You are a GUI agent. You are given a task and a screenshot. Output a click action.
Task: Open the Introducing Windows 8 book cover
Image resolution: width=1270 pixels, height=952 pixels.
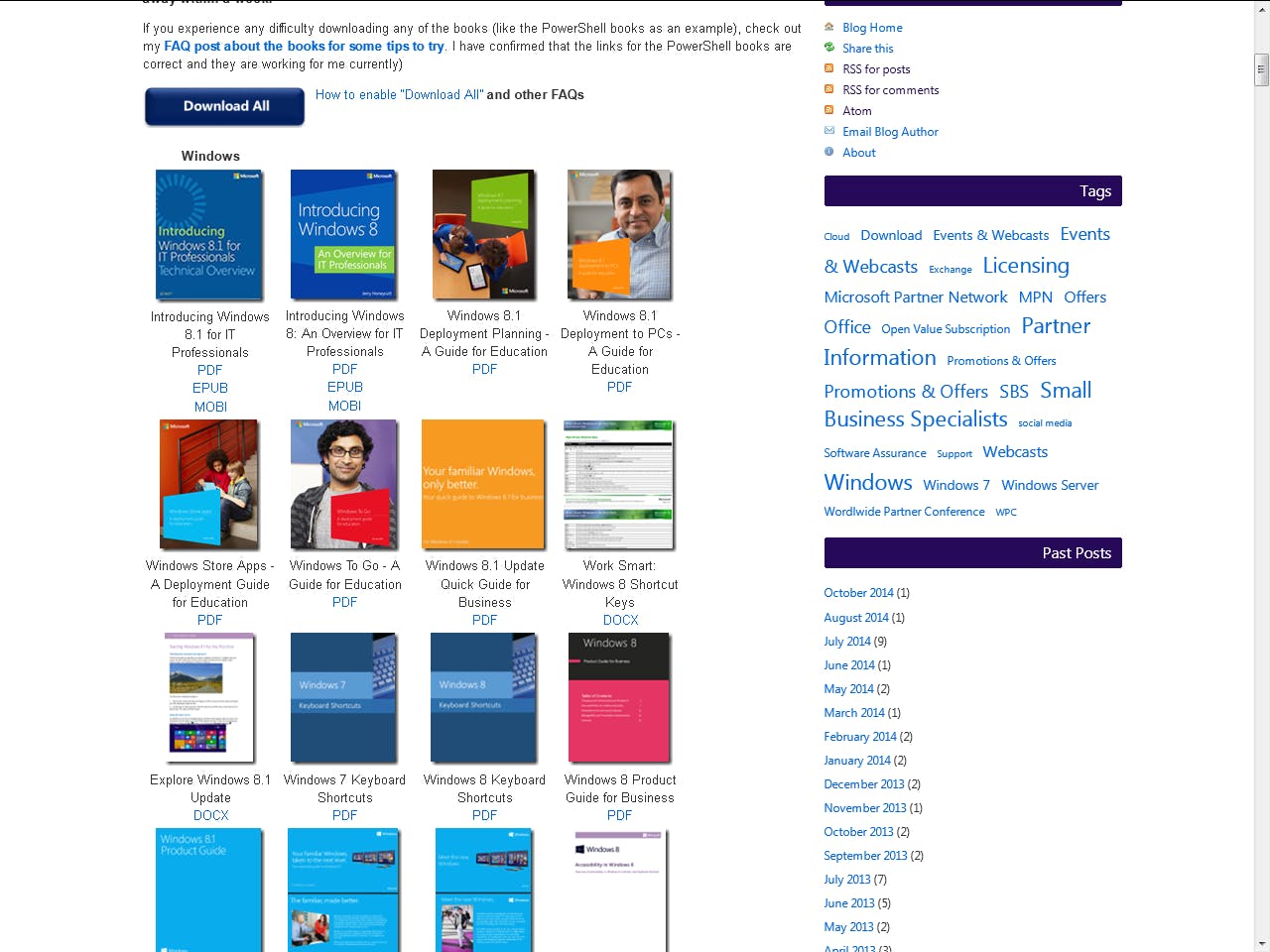(343, 235)
